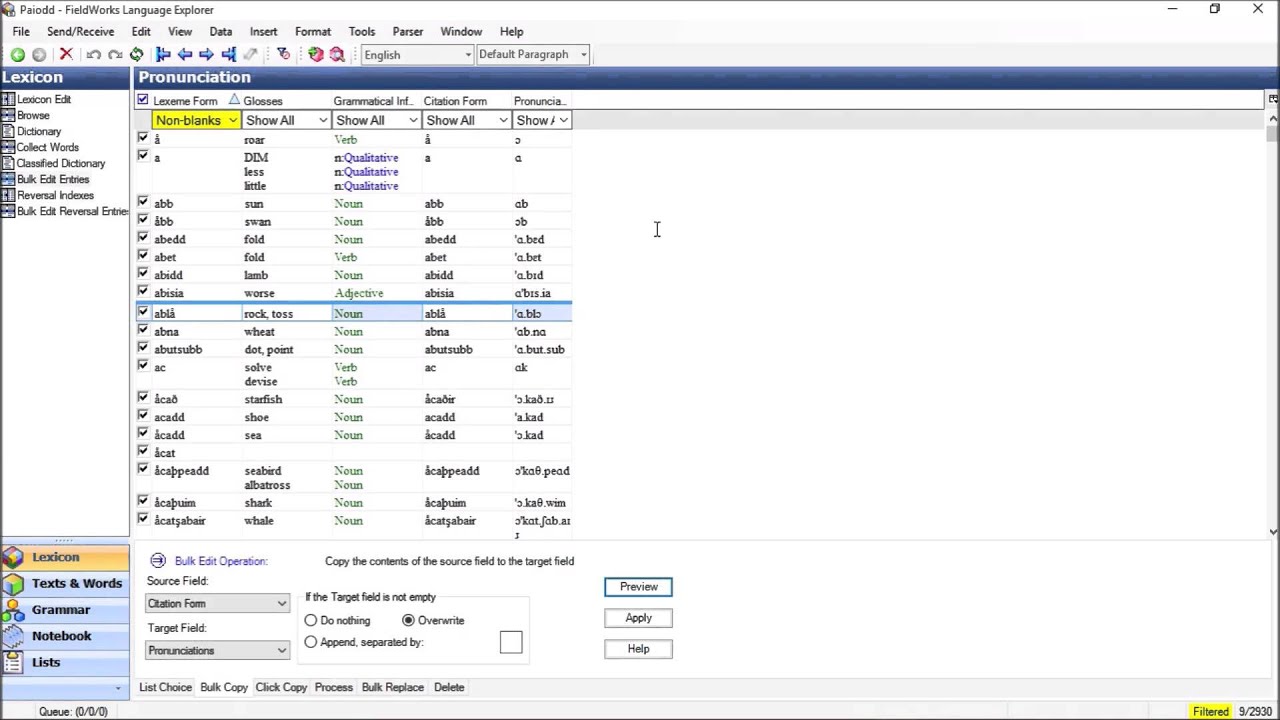Click the remove filters toolbar icon

click(x=284, y=55)
